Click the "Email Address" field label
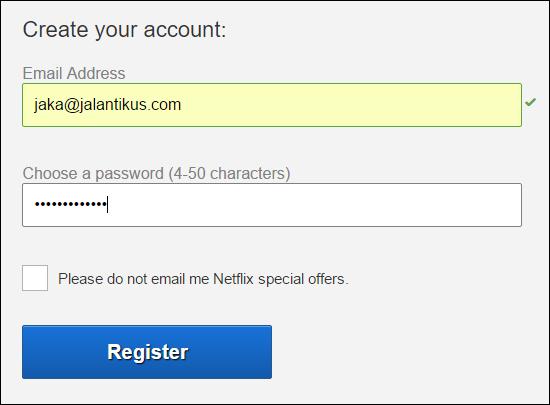The image size is (550, 405). (x=74, y=74)
